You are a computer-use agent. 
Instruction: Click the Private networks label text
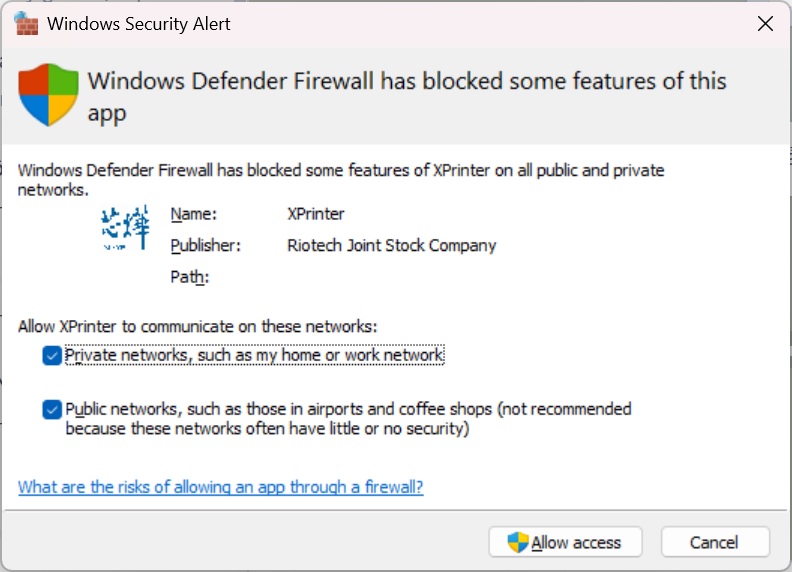point(254,355)
